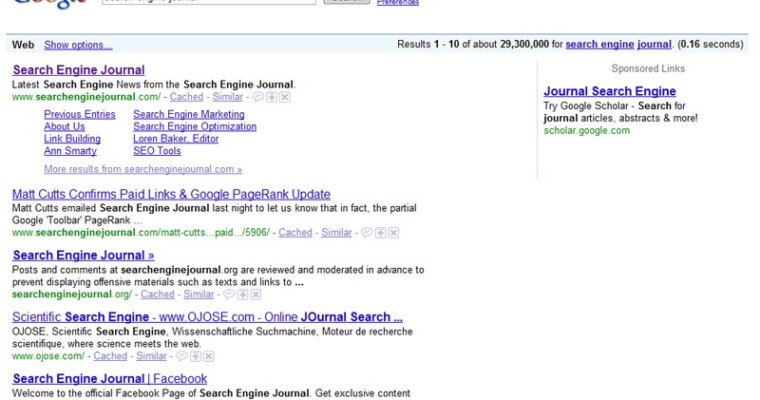Screen dimensions: 760x400
Task: Click the Web label in results bar
Action: click(23, 45)
